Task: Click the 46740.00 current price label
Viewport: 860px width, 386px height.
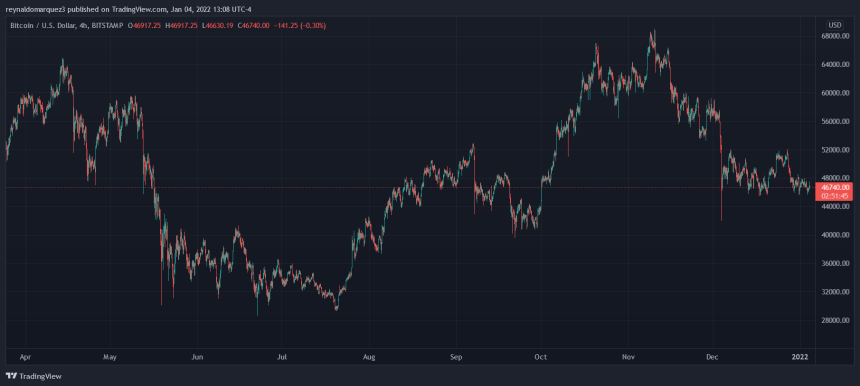Action: pos(836,187)
